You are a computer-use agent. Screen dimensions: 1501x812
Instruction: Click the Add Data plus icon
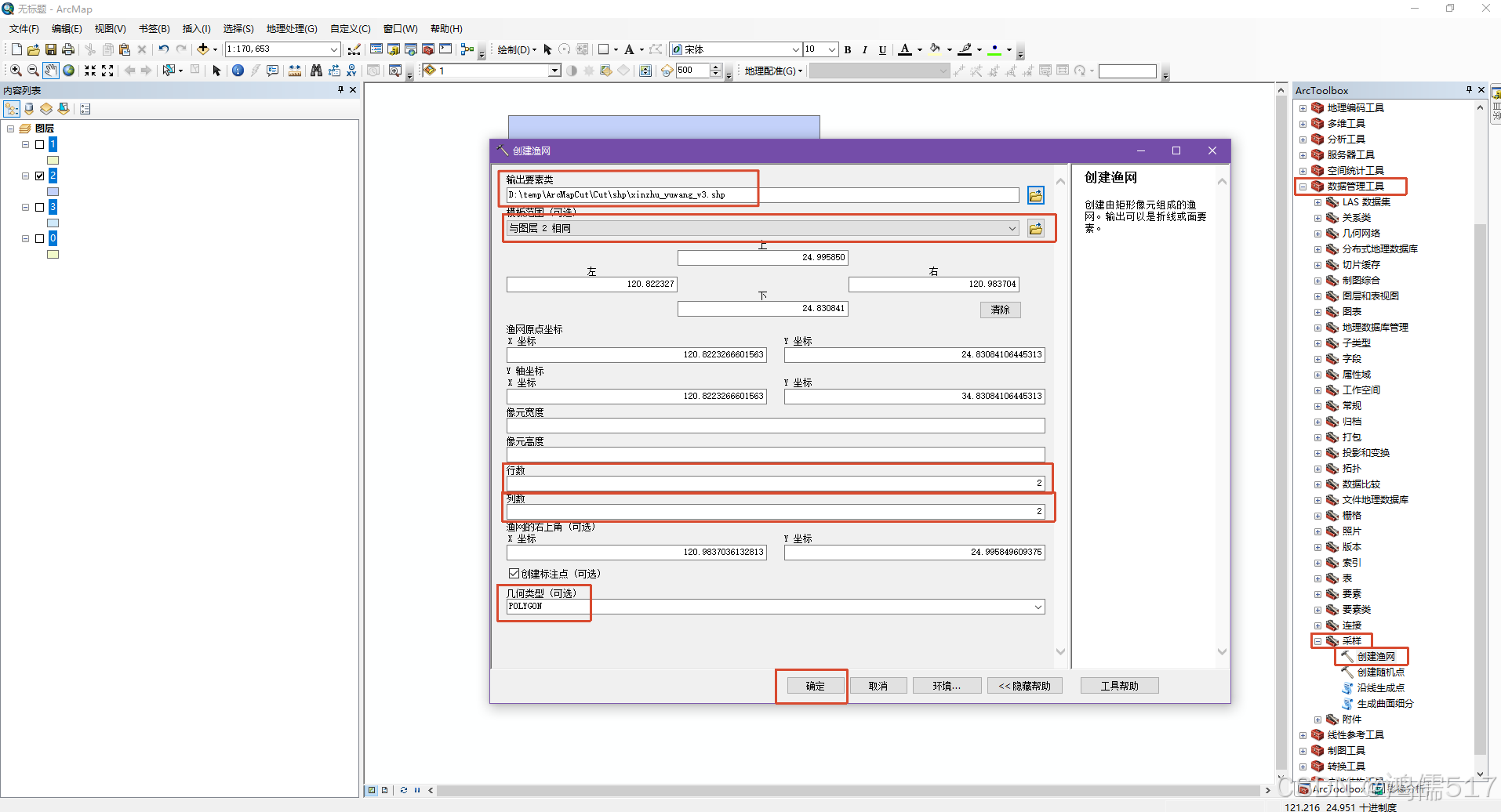[x=203, y=49]
